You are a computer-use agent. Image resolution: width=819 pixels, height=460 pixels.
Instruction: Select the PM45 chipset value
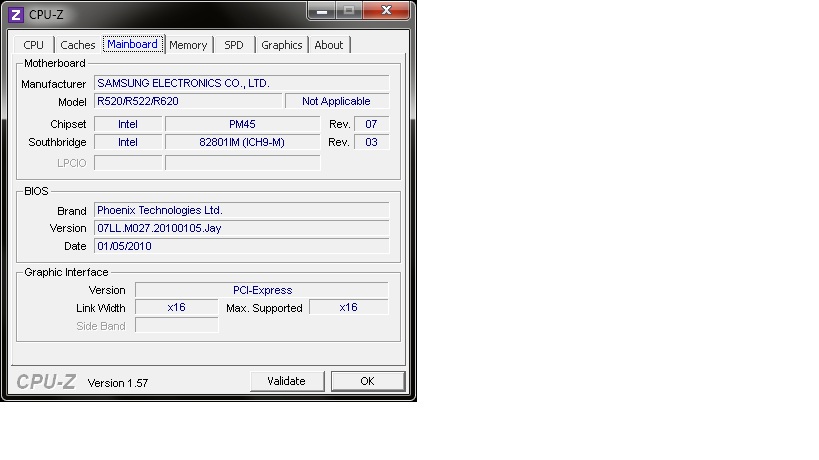click(242, 124)
